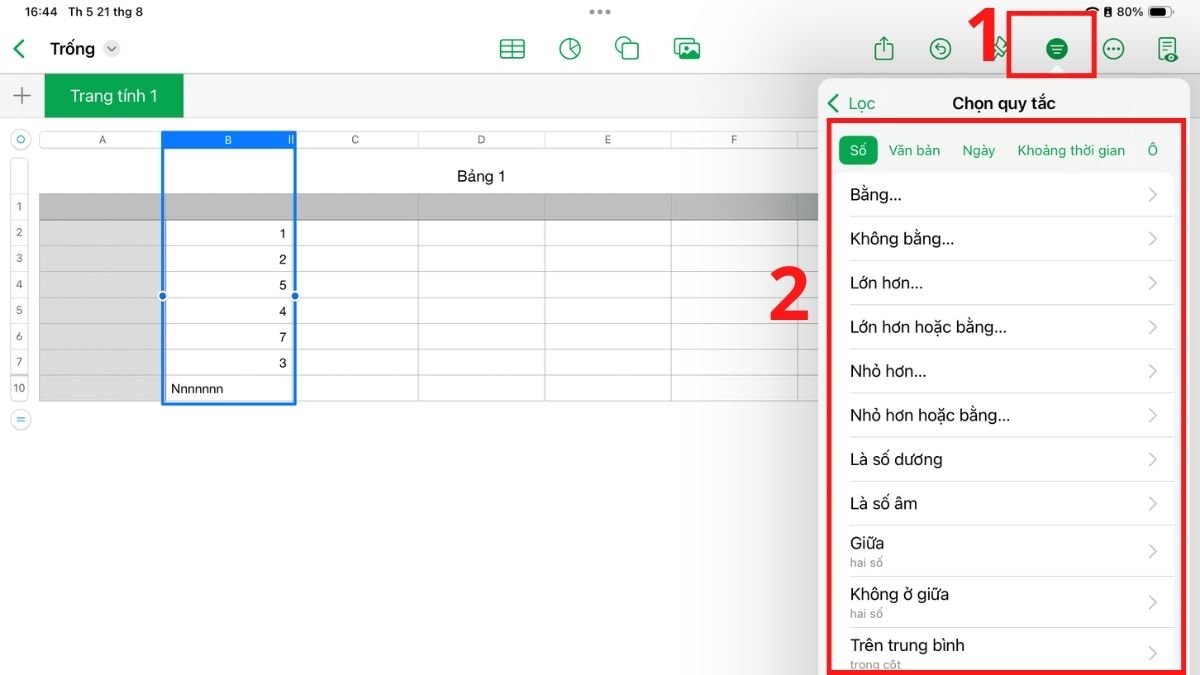This screenshot has height=675, width=1200.
Task: Tap the multitasking three dots
Action: (x=600, y=12)
